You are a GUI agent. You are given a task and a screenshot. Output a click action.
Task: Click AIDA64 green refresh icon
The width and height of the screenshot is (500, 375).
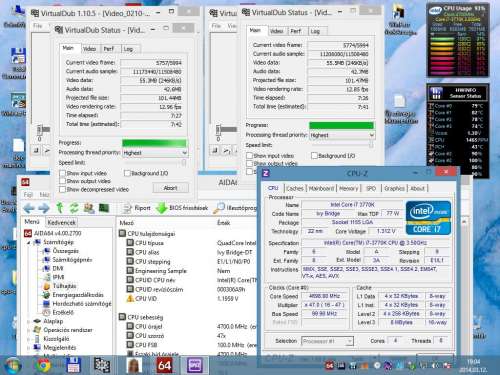click(74, 208)
